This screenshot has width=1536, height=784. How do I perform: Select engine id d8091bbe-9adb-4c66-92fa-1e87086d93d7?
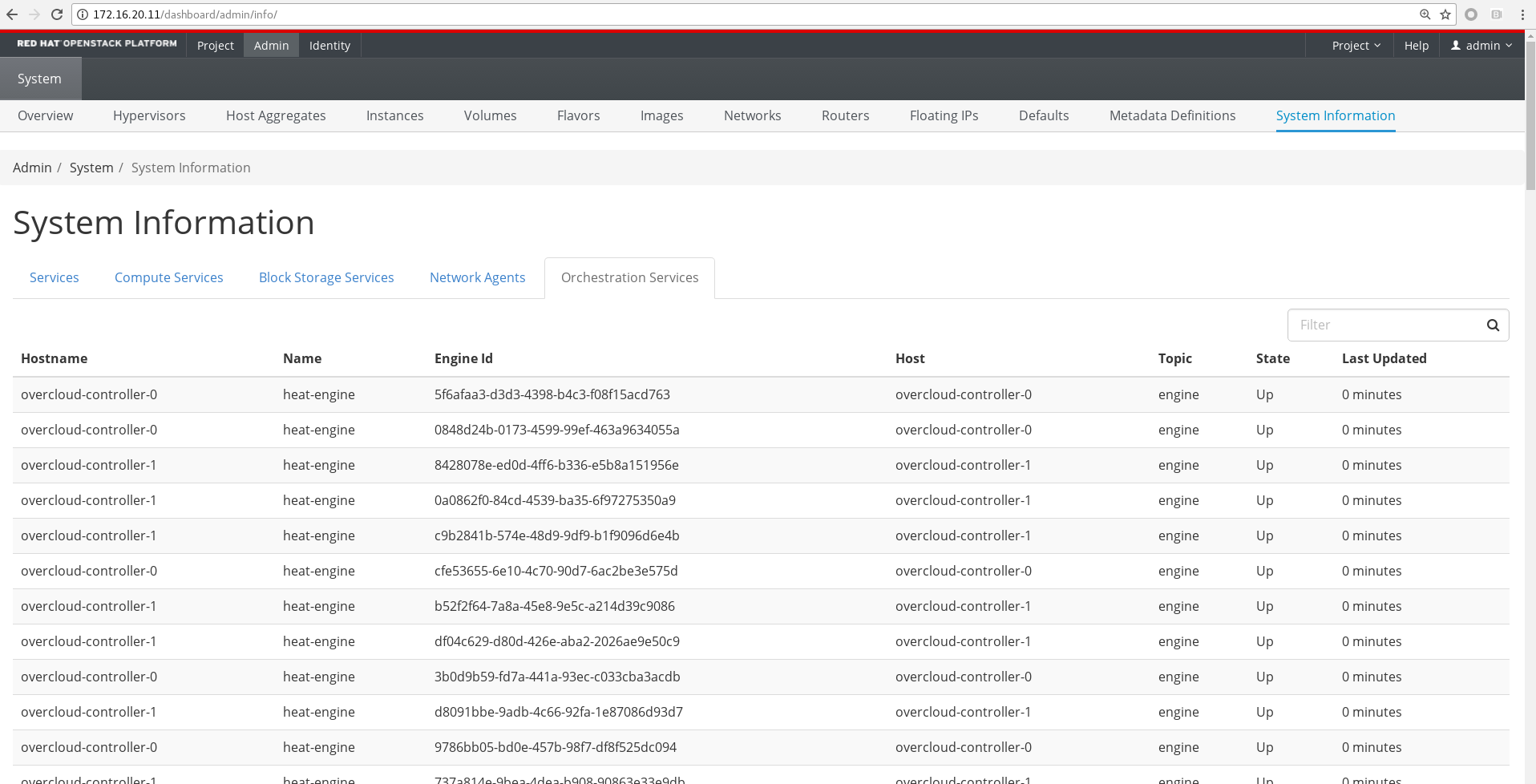(x=559, y=712)
